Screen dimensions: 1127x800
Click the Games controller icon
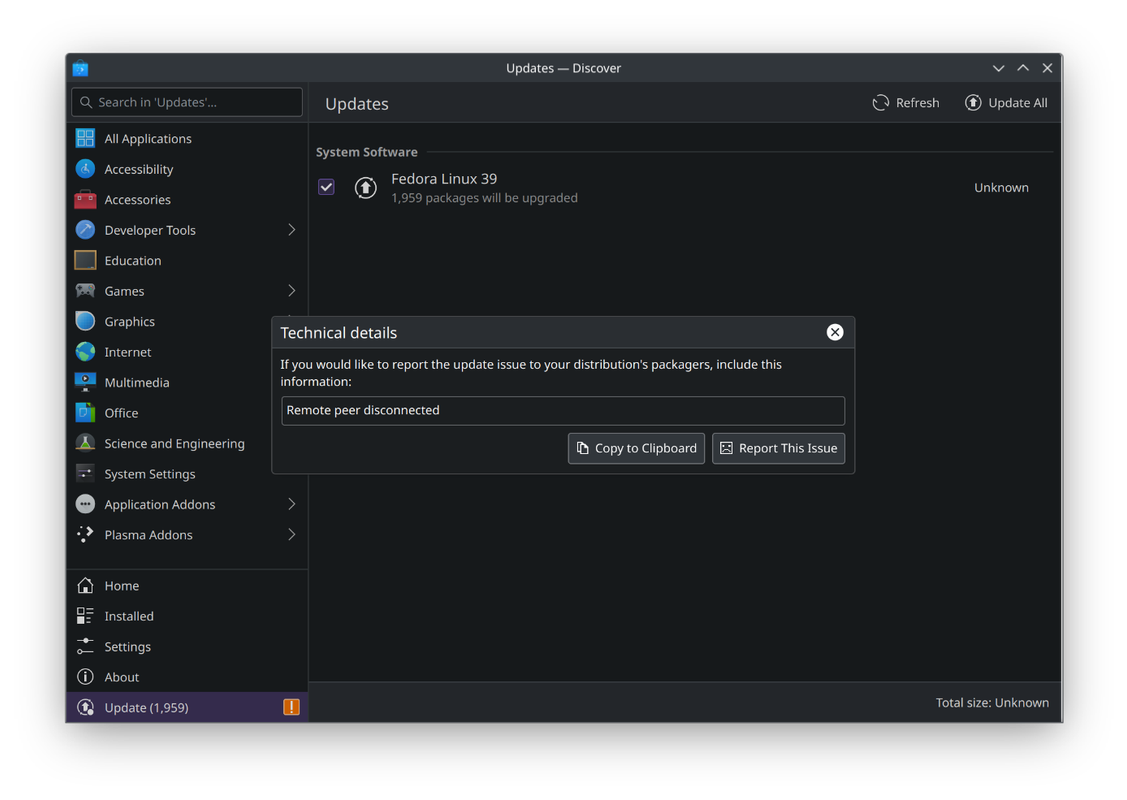pos(85,290)
